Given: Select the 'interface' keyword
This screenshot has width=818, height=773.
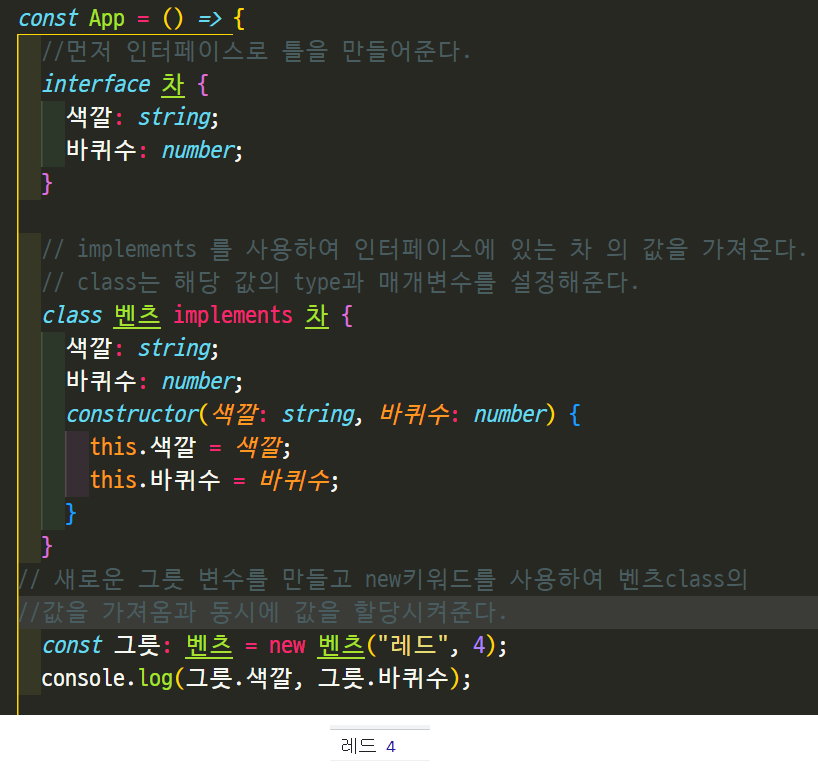Looking at the screenshot, I should click(x=96, y=84).
